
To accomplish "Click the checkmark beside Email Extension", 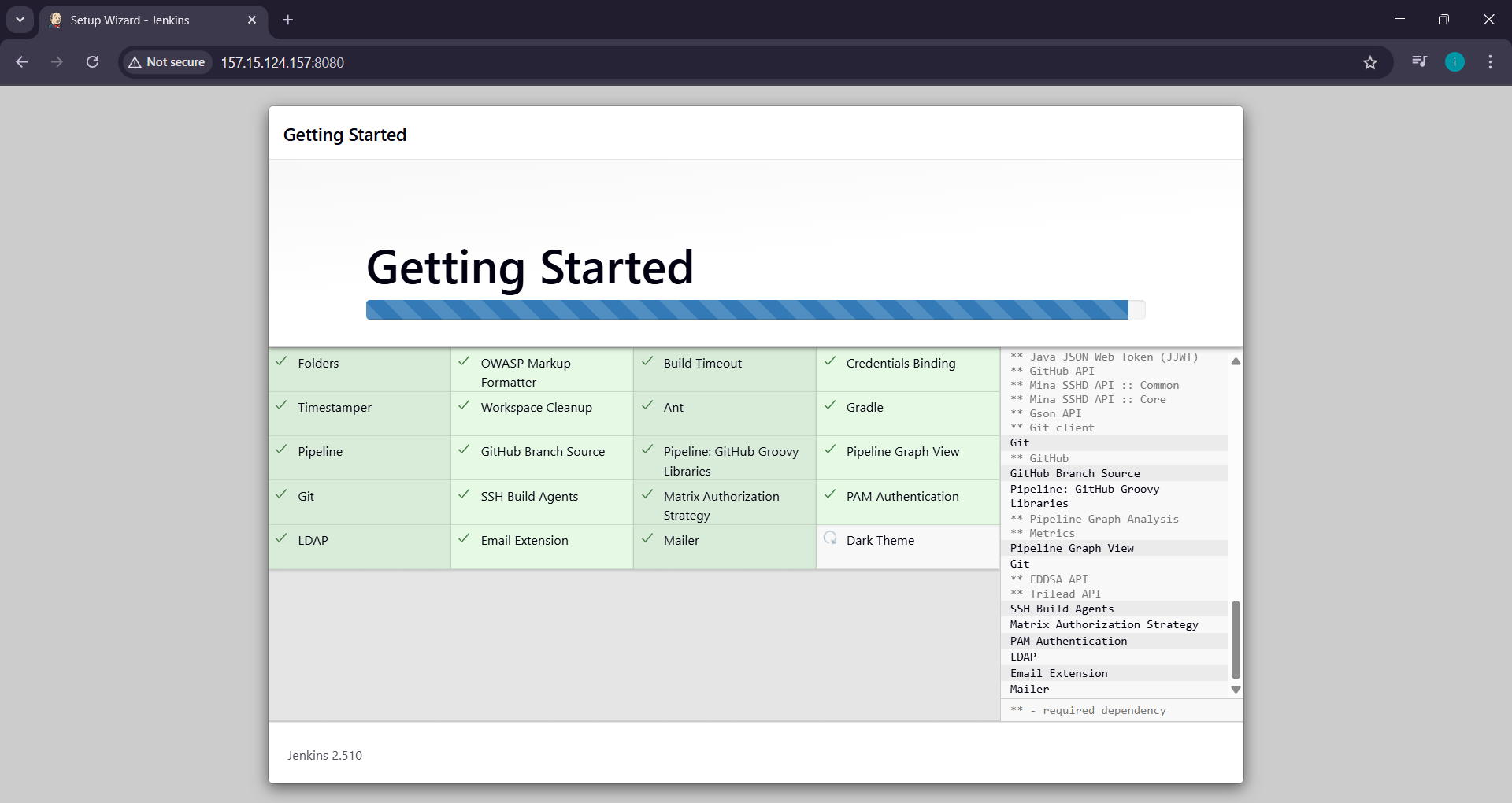I will tap(465, 539).
